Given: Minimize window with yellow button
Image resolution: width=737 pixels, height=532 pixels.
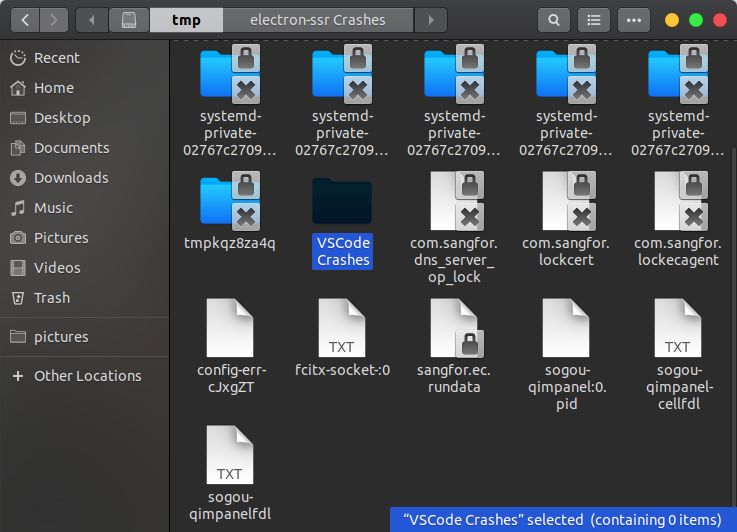Looking at the screenshot, I should click(672, 20).
